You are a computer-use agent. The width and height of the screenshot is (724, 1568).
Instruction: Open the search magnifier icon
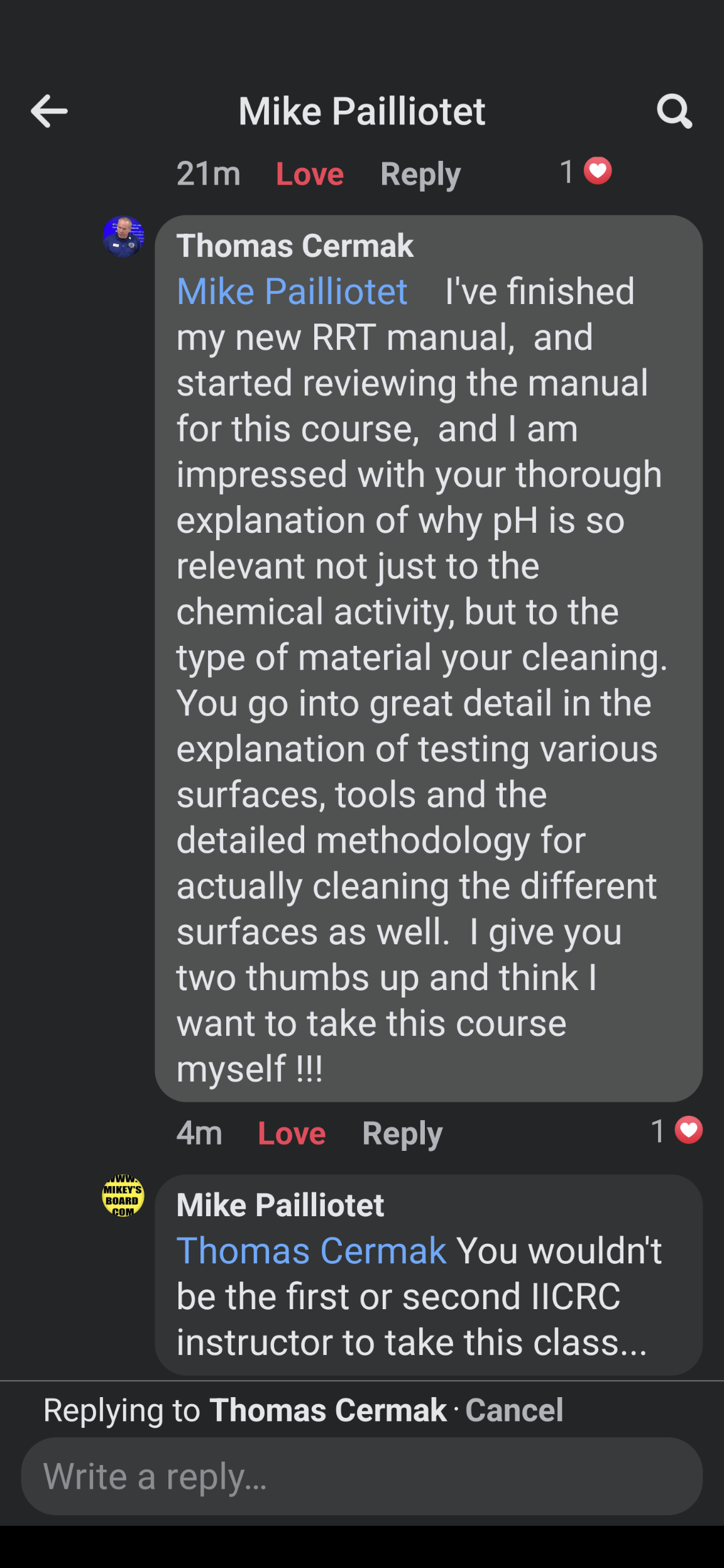[x=674, y=111]
